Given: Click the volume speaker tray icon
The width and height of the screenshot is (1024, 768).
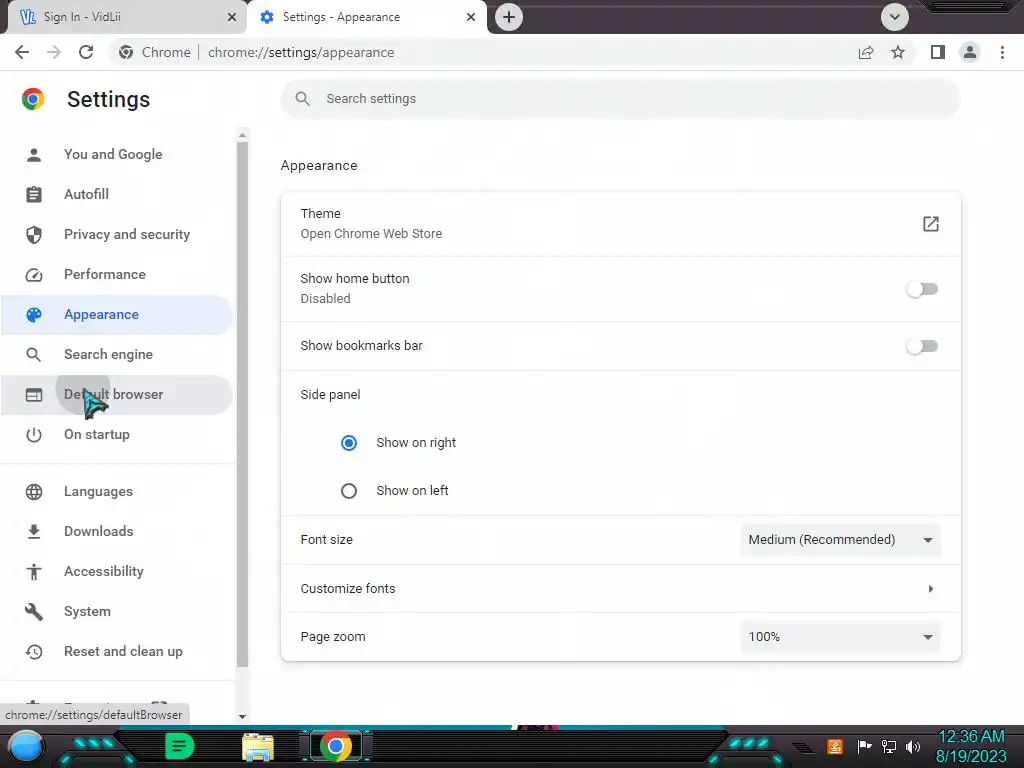Looking at the screenshot, I should [913, 746].
